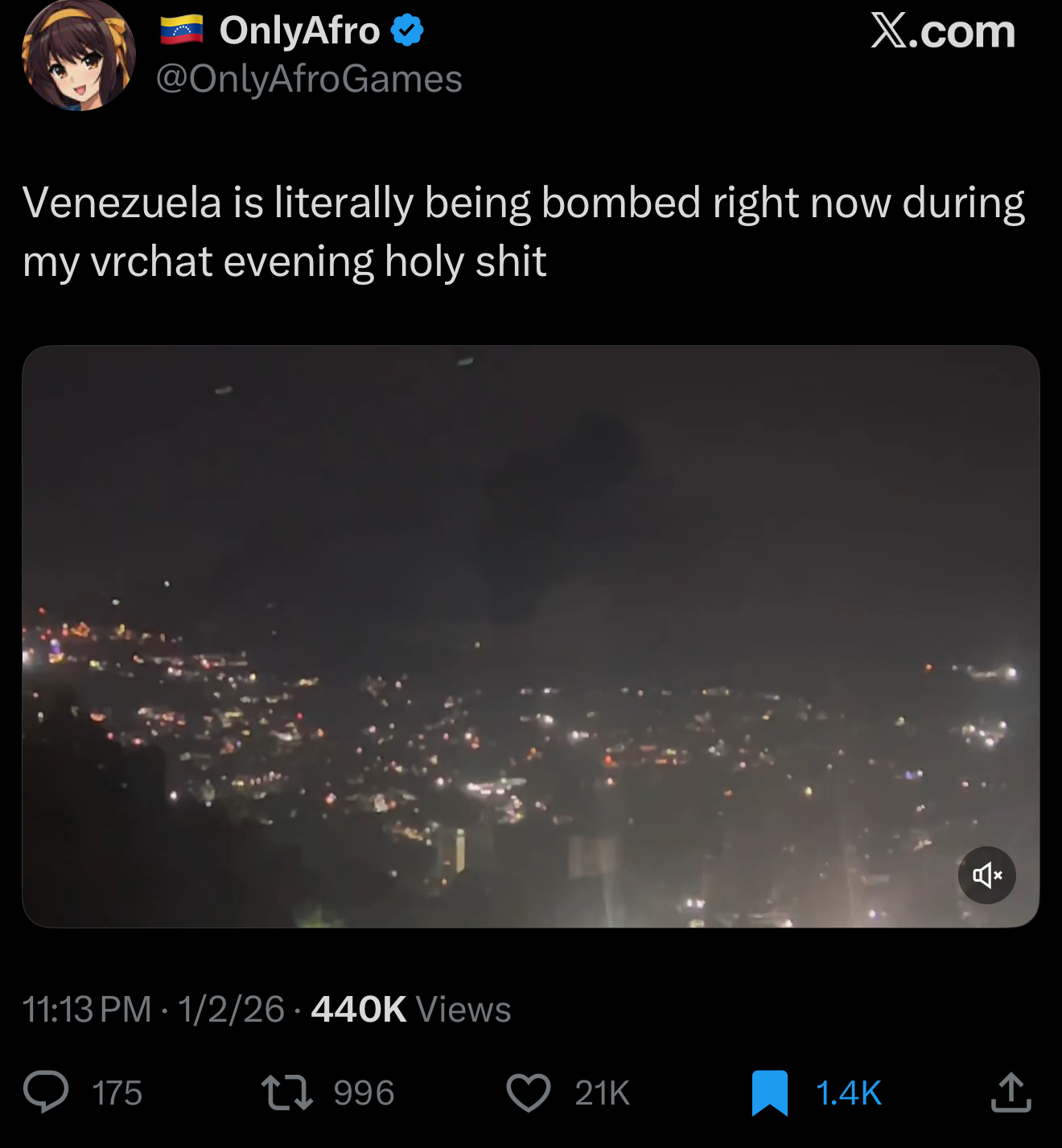Remove the bookmark via blue bookmark icon
This screenshot has height=1148, width=1062.
pyautogui.click(x=770, y=1092)
